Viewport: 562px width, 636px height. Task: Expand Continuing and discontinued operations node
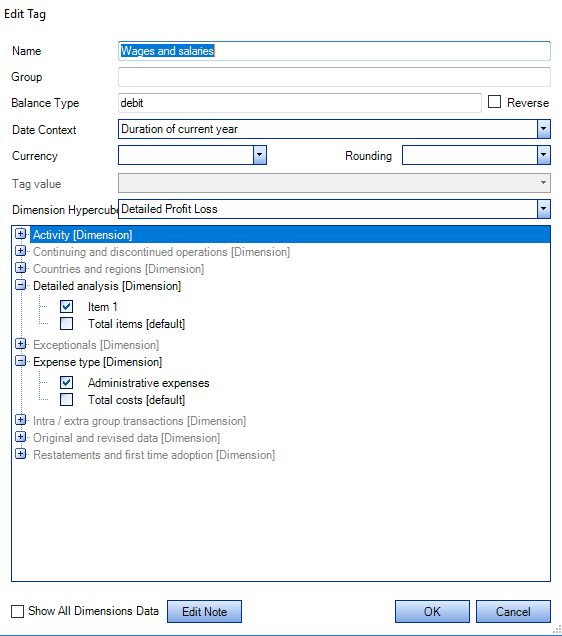20,251
